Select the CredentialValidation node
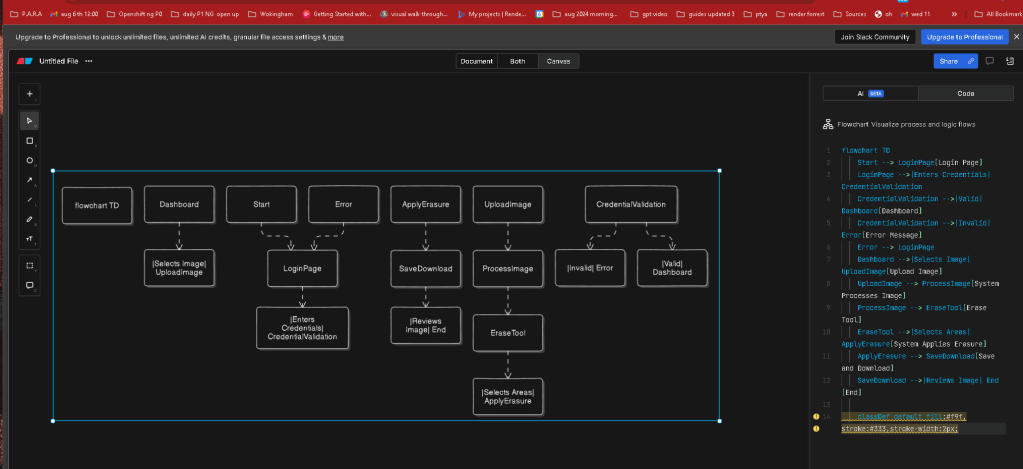 click(x=631, y=204)
